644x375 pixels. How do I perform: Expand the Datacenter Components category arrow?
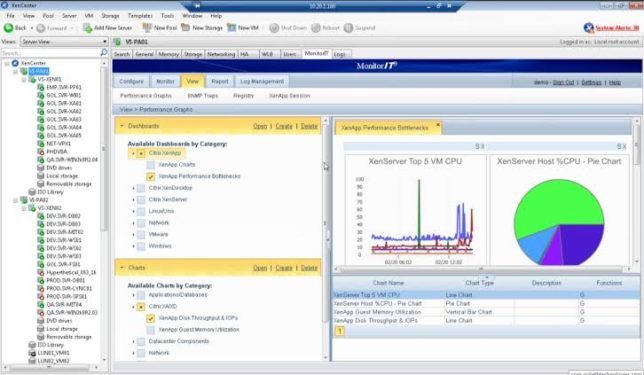[x=133, y=341]
